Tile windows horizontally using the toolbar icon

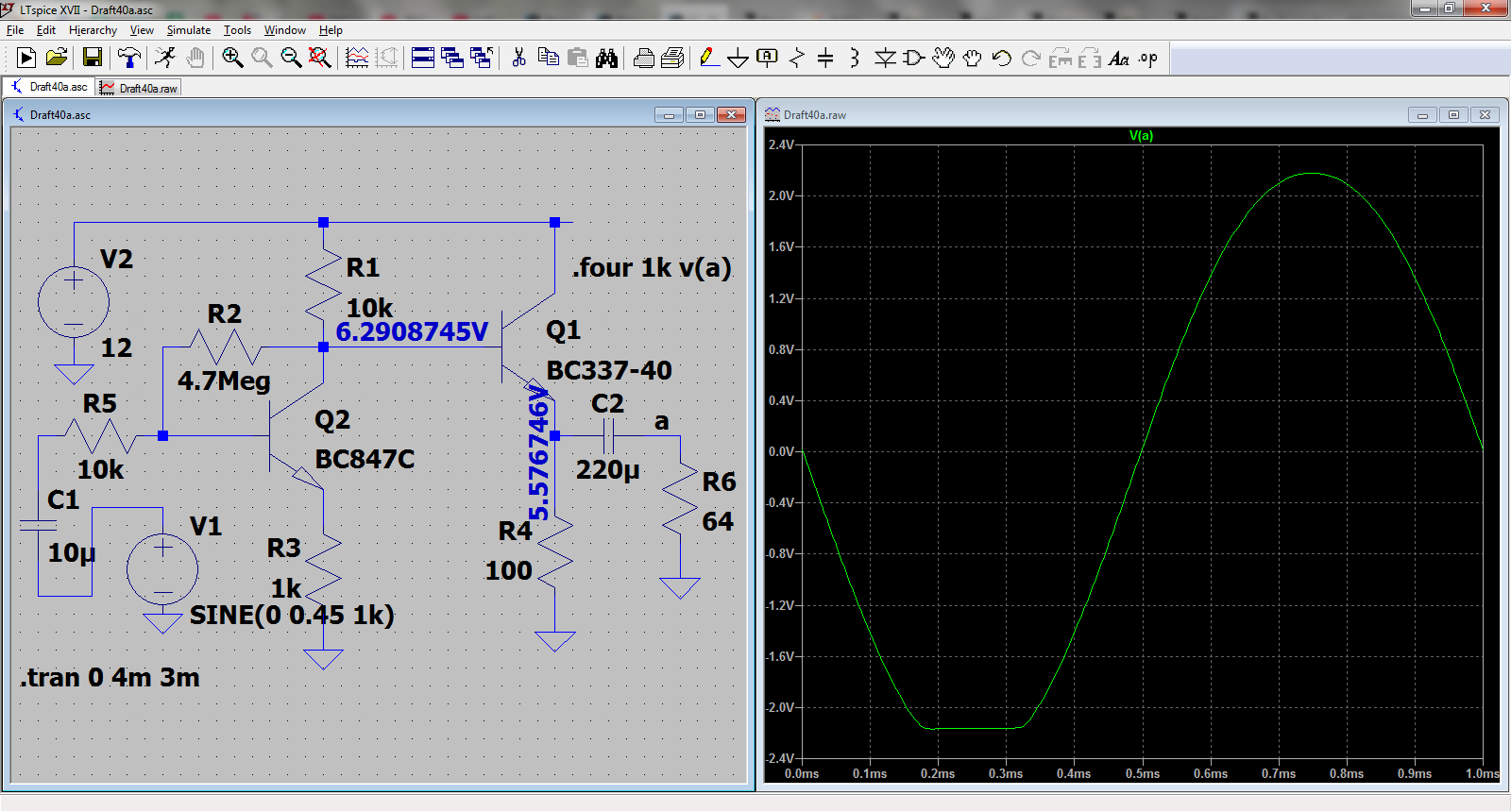click(x=423, y=59)
